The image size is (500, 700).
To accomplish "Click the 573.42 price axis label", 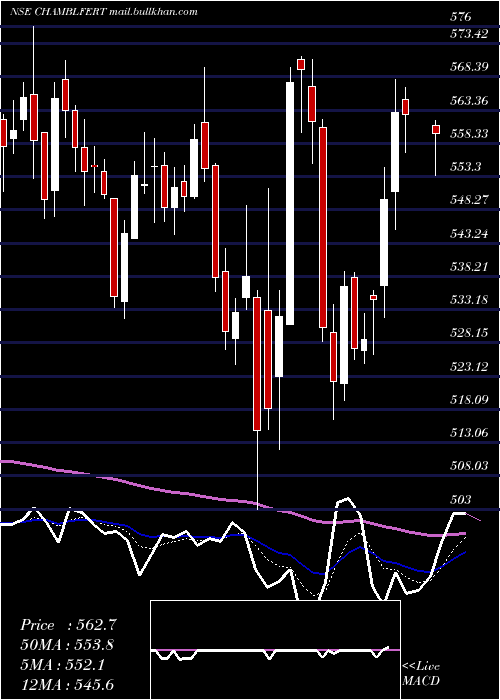I will (469, 34).
